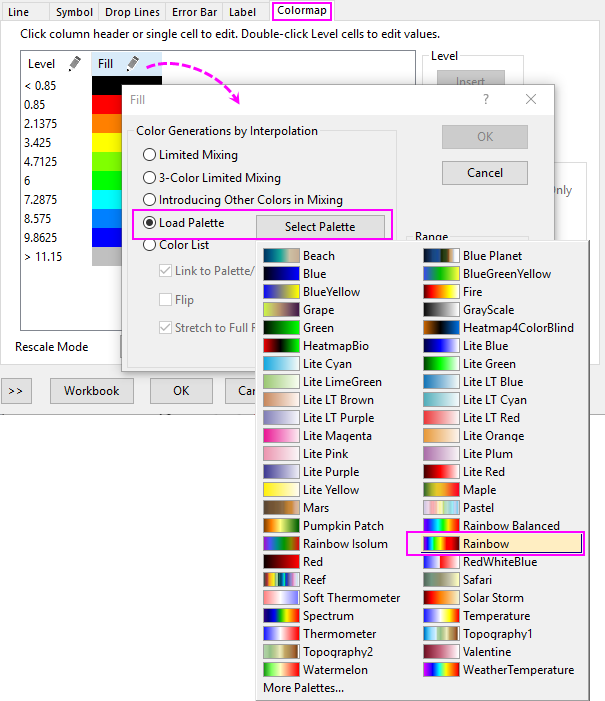Select Introducing Other Colors in Mixing

(149, 199)
